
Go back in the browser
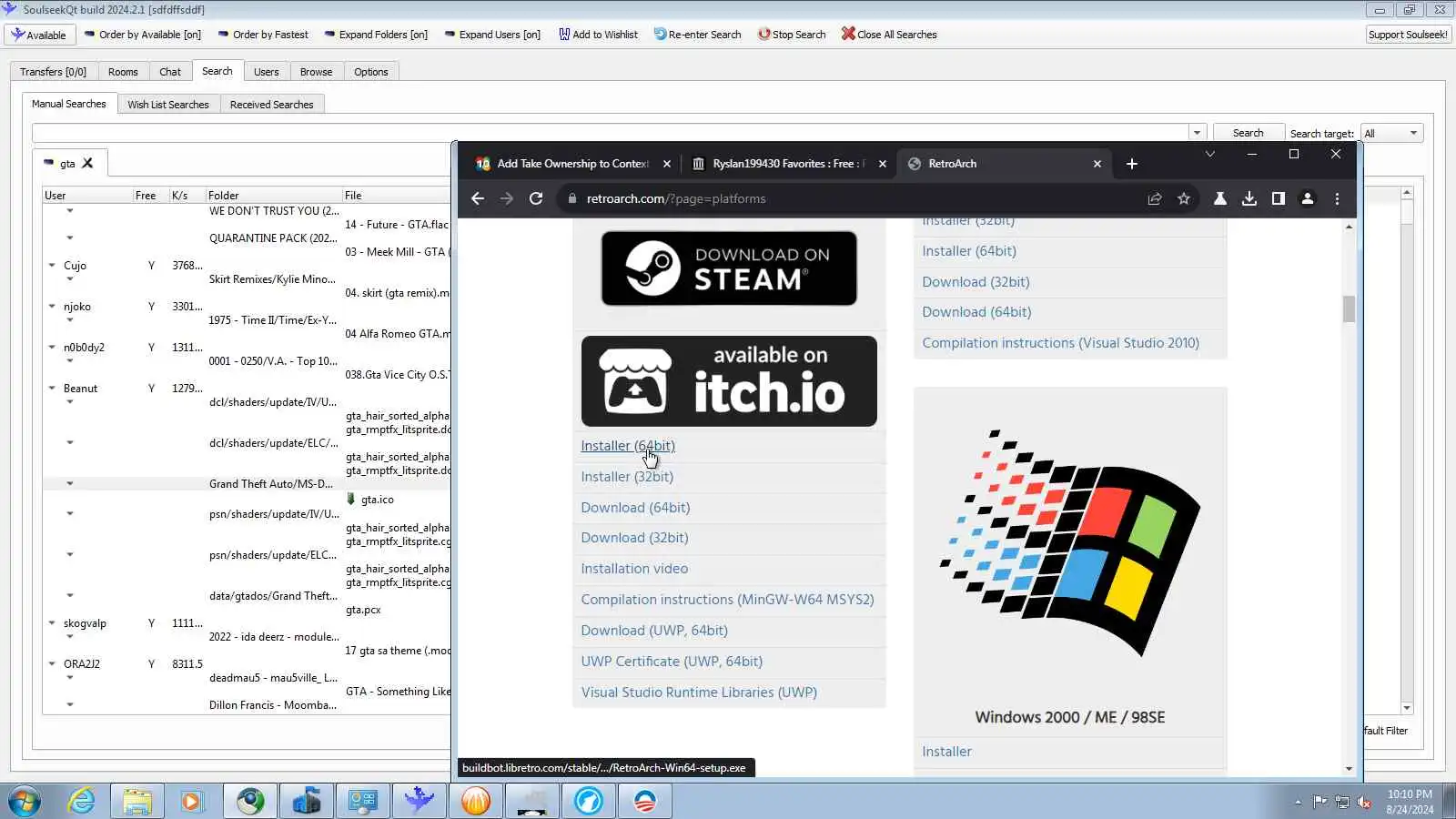(x=478, y=198)
